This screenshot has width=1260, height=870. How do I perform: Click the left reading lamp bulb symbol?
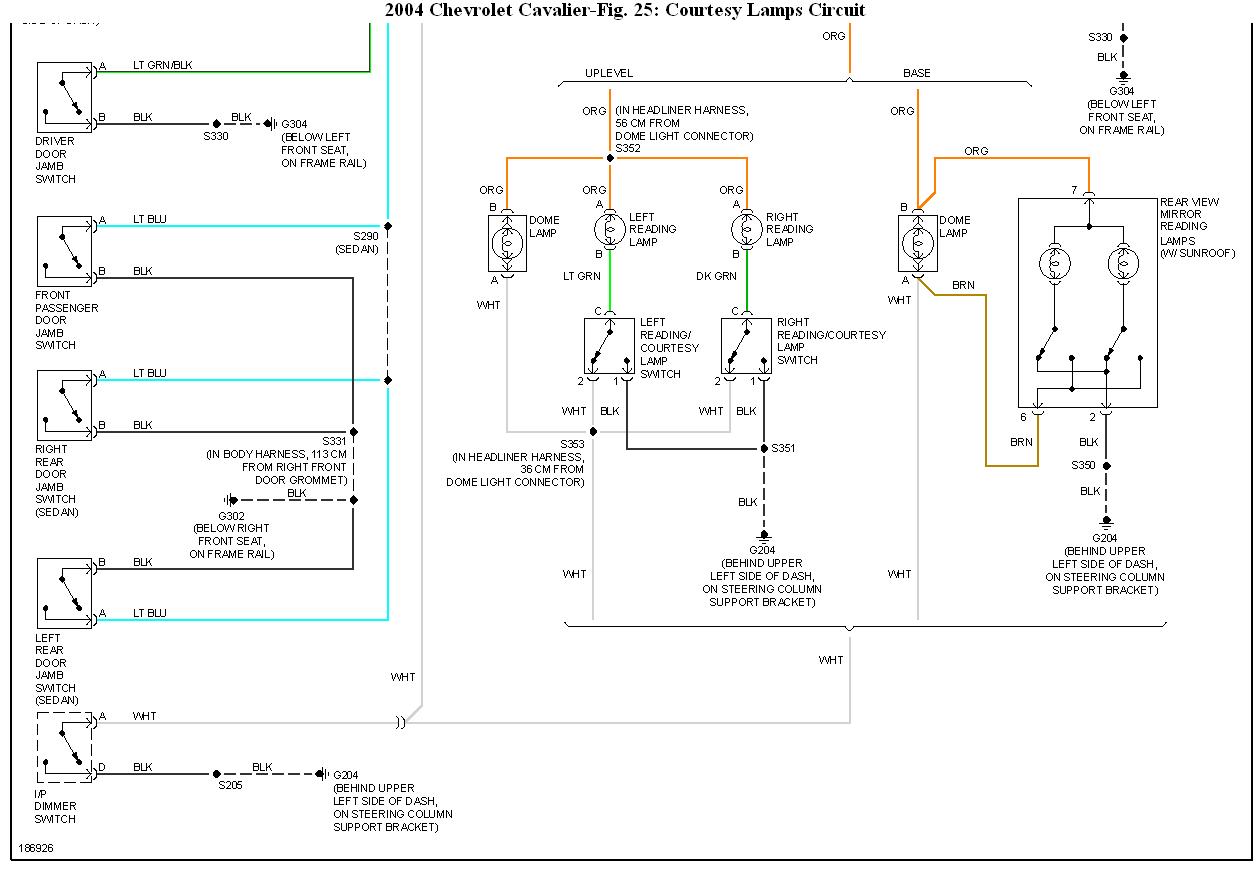(609, 229)
